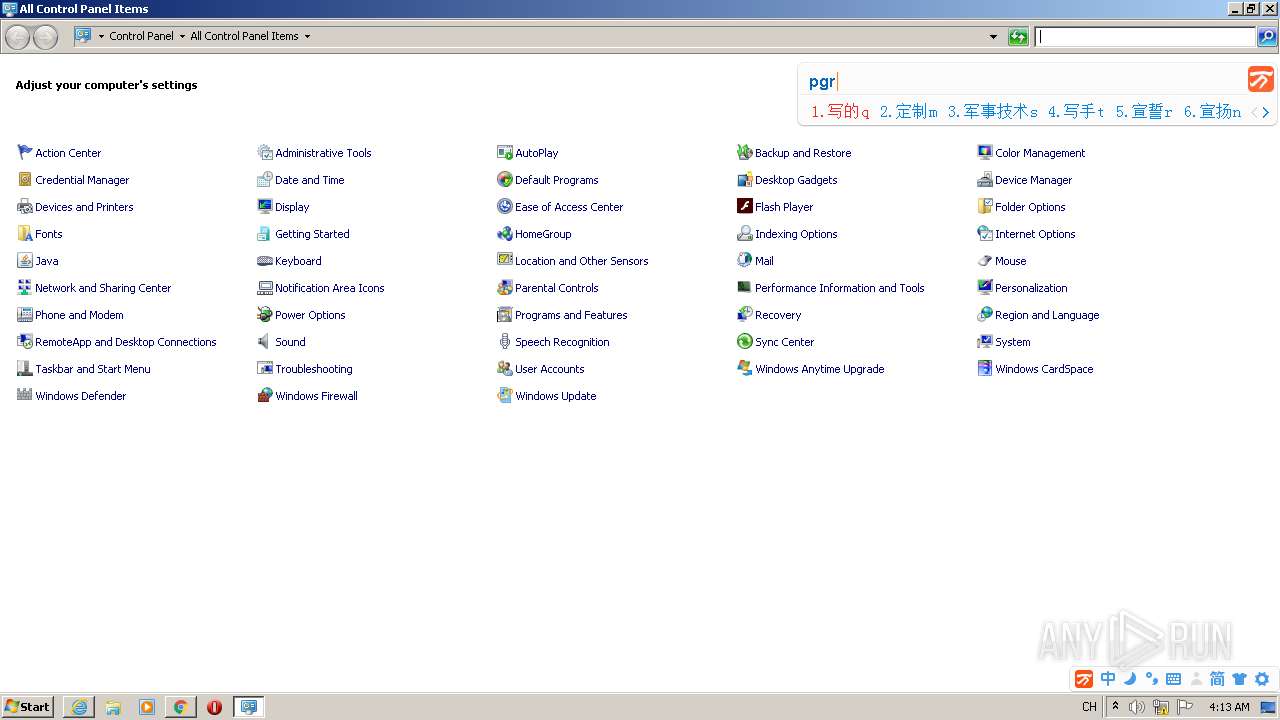The image size is (1280, 720).
Task: Open the Windows Update icon
Action: pos(505,395)
